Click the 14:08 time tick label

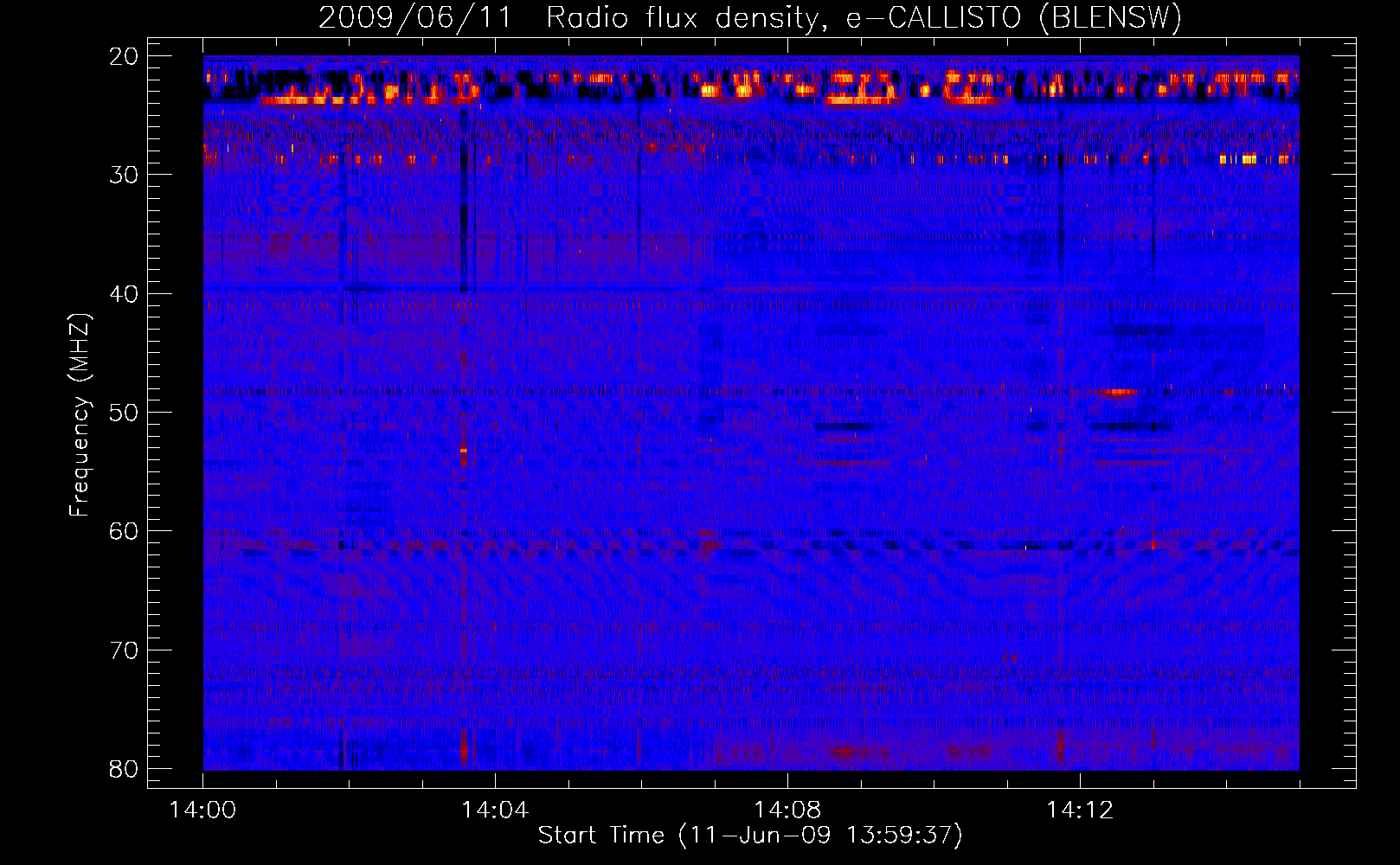(787, 811)
